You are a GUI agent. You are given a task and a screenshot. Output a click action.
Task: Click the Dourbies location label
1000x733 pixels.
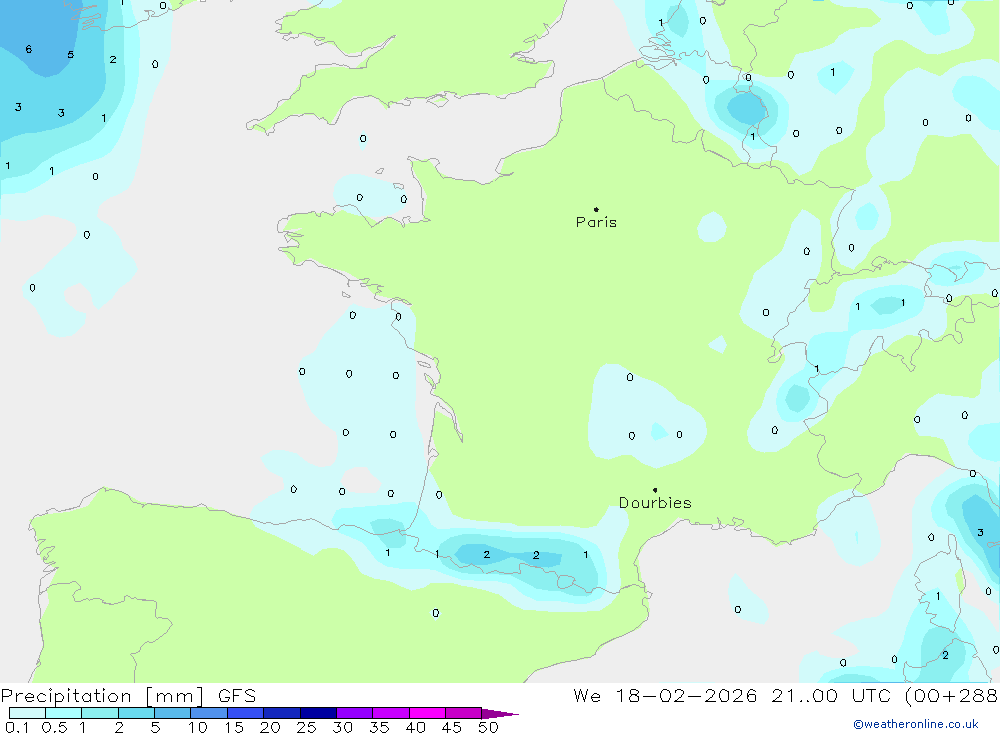click(x=655, y=503)
